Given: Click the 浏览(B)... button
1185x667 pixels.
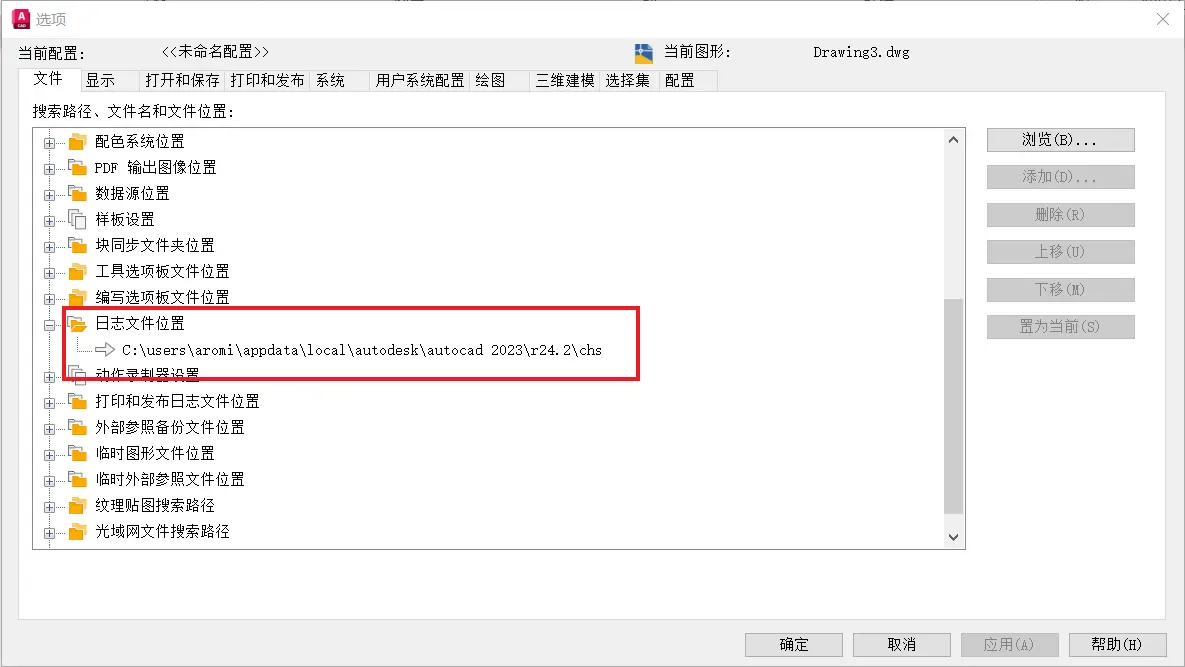Looking at the screenshot, I should pos(1060,140).
